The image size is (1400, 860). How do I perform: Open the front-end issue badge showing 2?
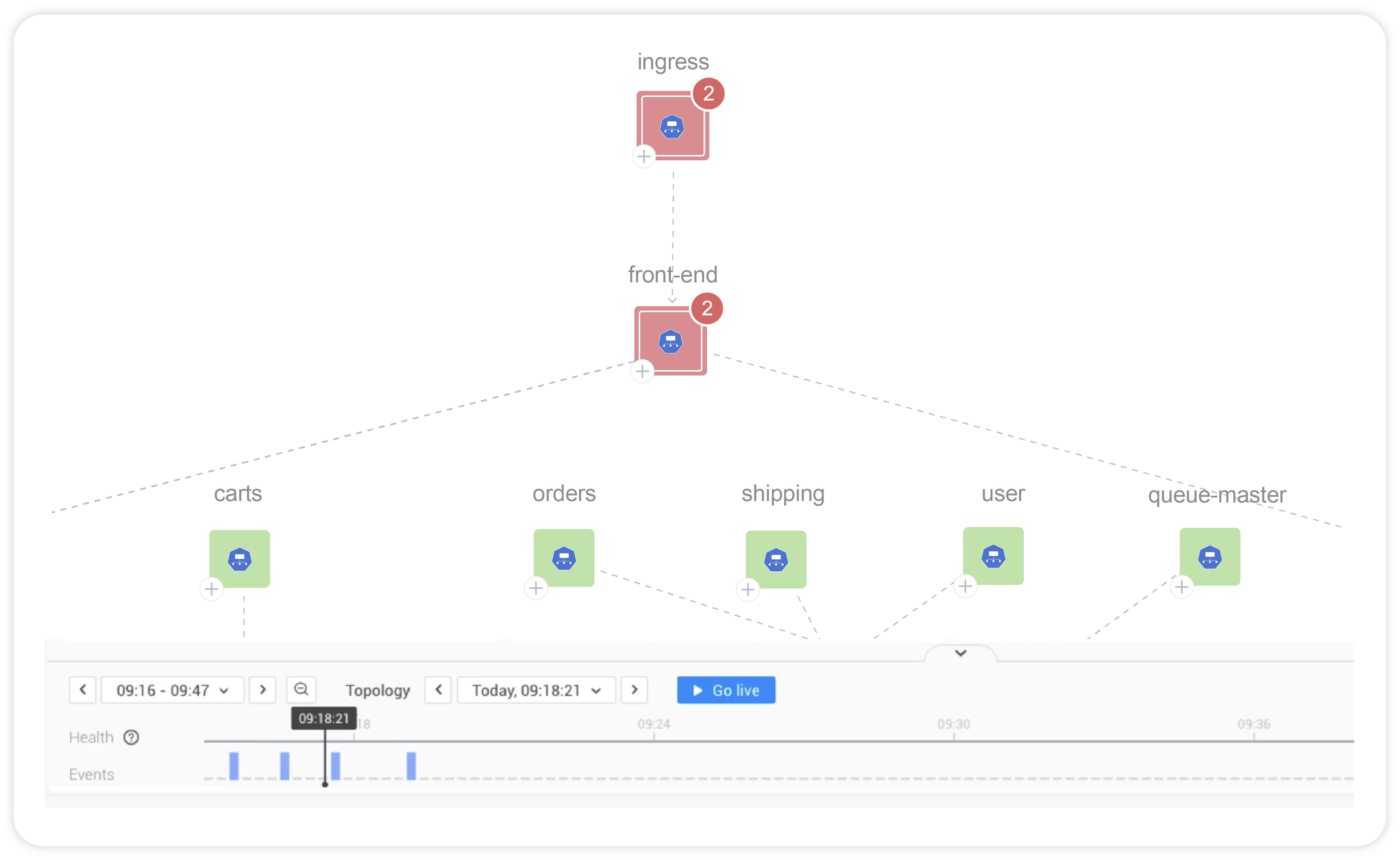point(707,308)
